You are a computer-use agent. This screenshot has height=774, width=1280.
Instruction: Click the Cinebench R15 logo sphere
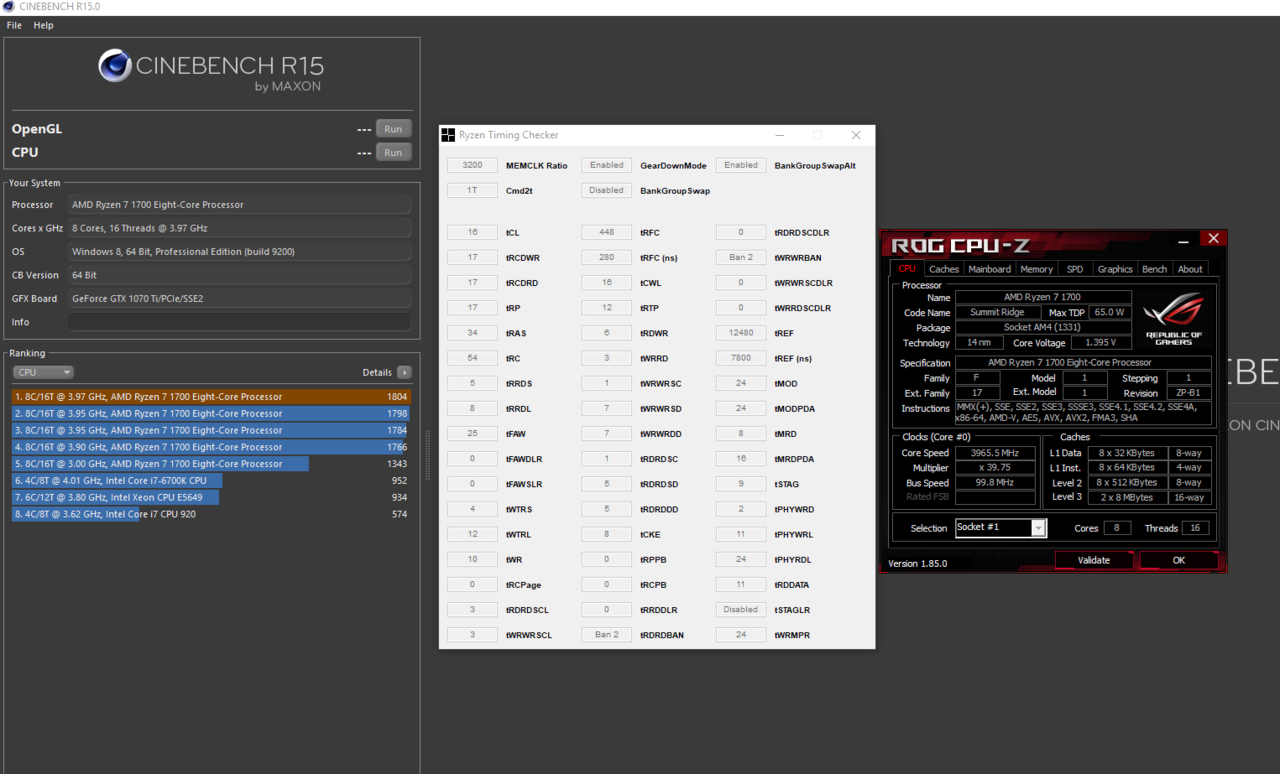[115, 66]
